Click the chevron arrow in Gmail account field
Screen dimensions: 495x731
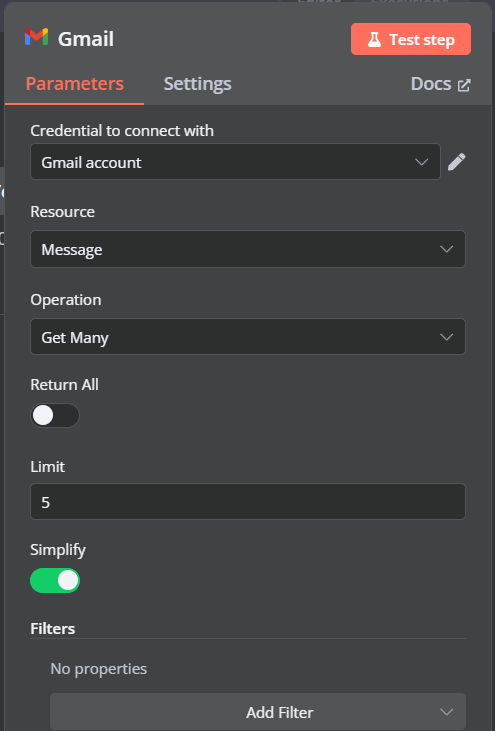pos(421,162)
